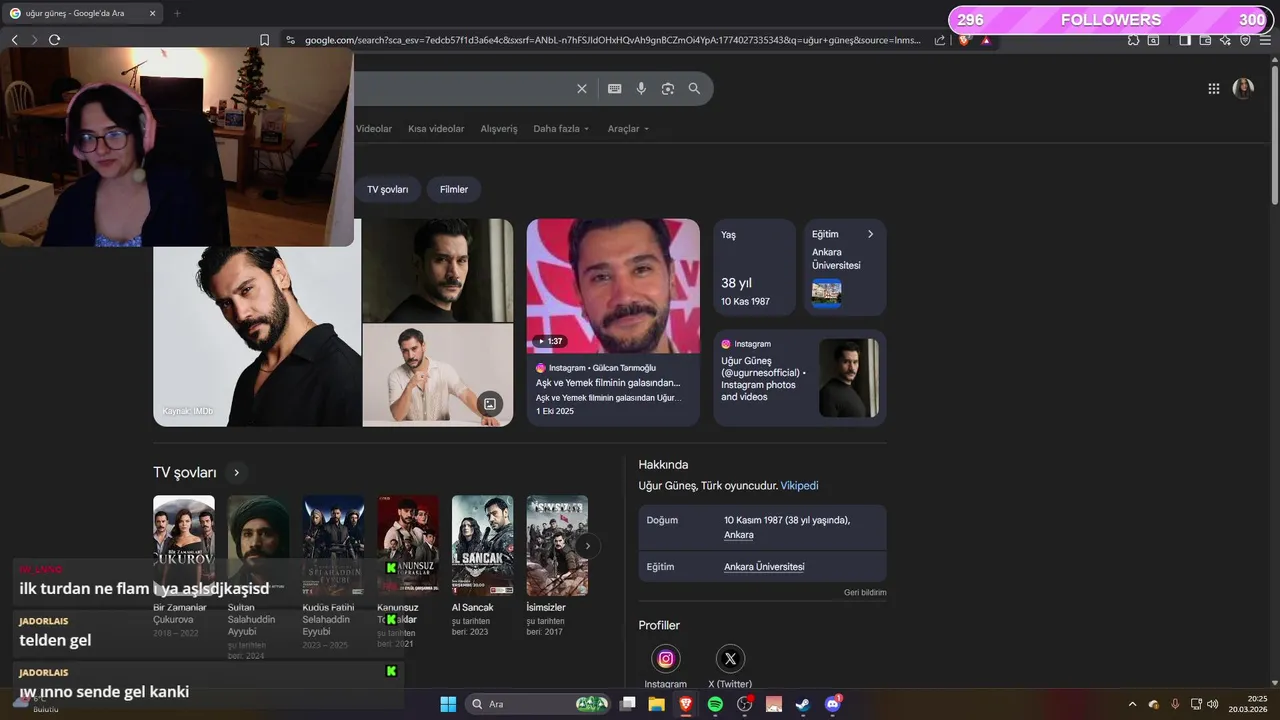This screenshot has height=720, width=1280.
Task: Reload the page with the refresh icon
Action: click(x=54, y=40)
